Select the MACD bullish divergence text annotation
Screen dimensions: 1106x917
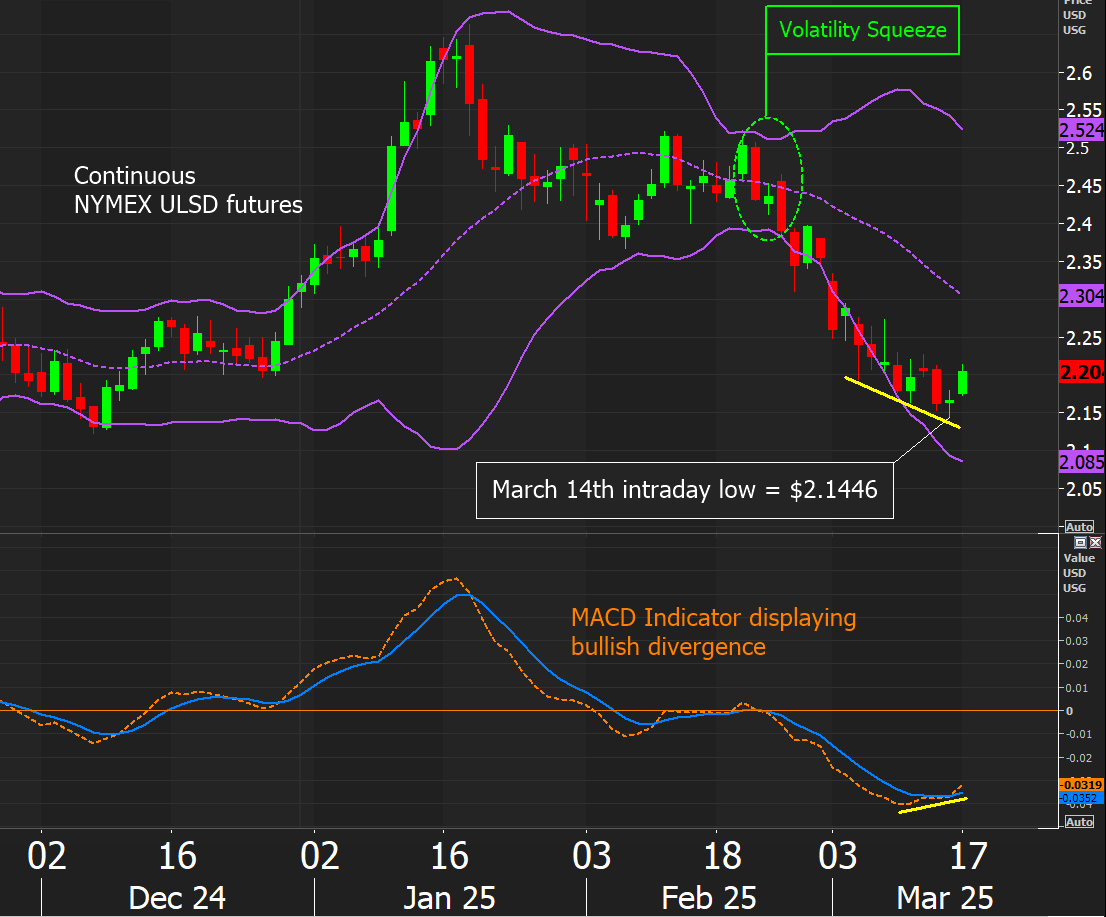713,632
